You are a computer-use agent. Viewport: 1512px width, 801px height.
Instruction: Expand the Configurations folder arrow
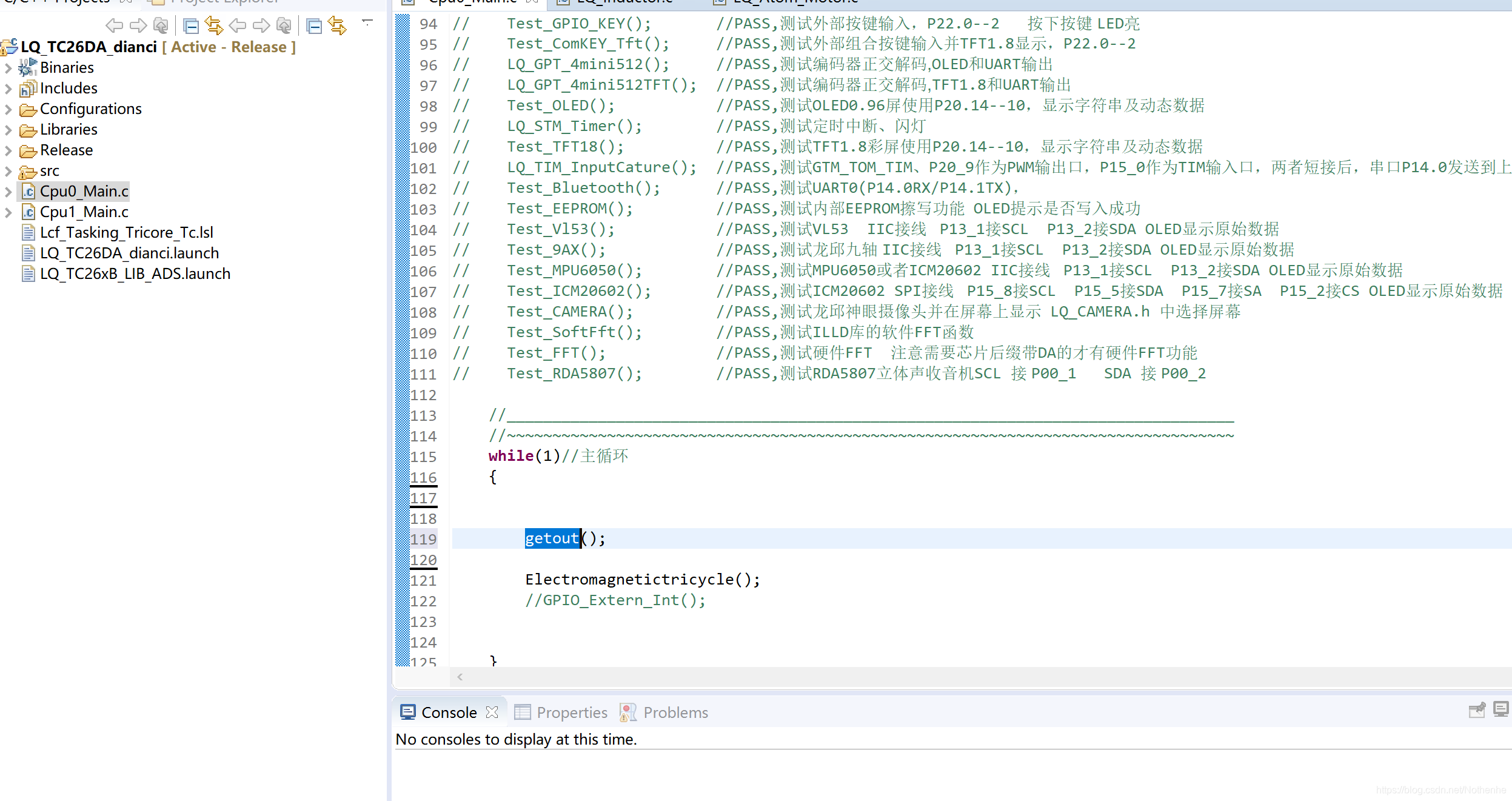(x=8, y=109)
